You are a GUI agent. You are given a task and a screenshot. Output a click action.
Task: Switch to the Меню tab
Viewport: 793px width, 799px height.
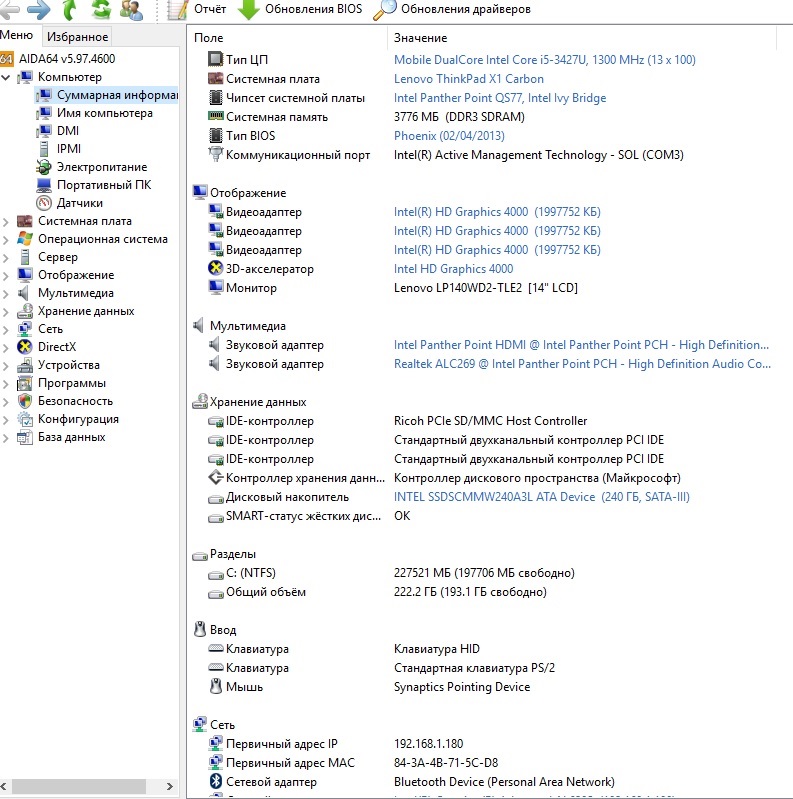point(16,35)
